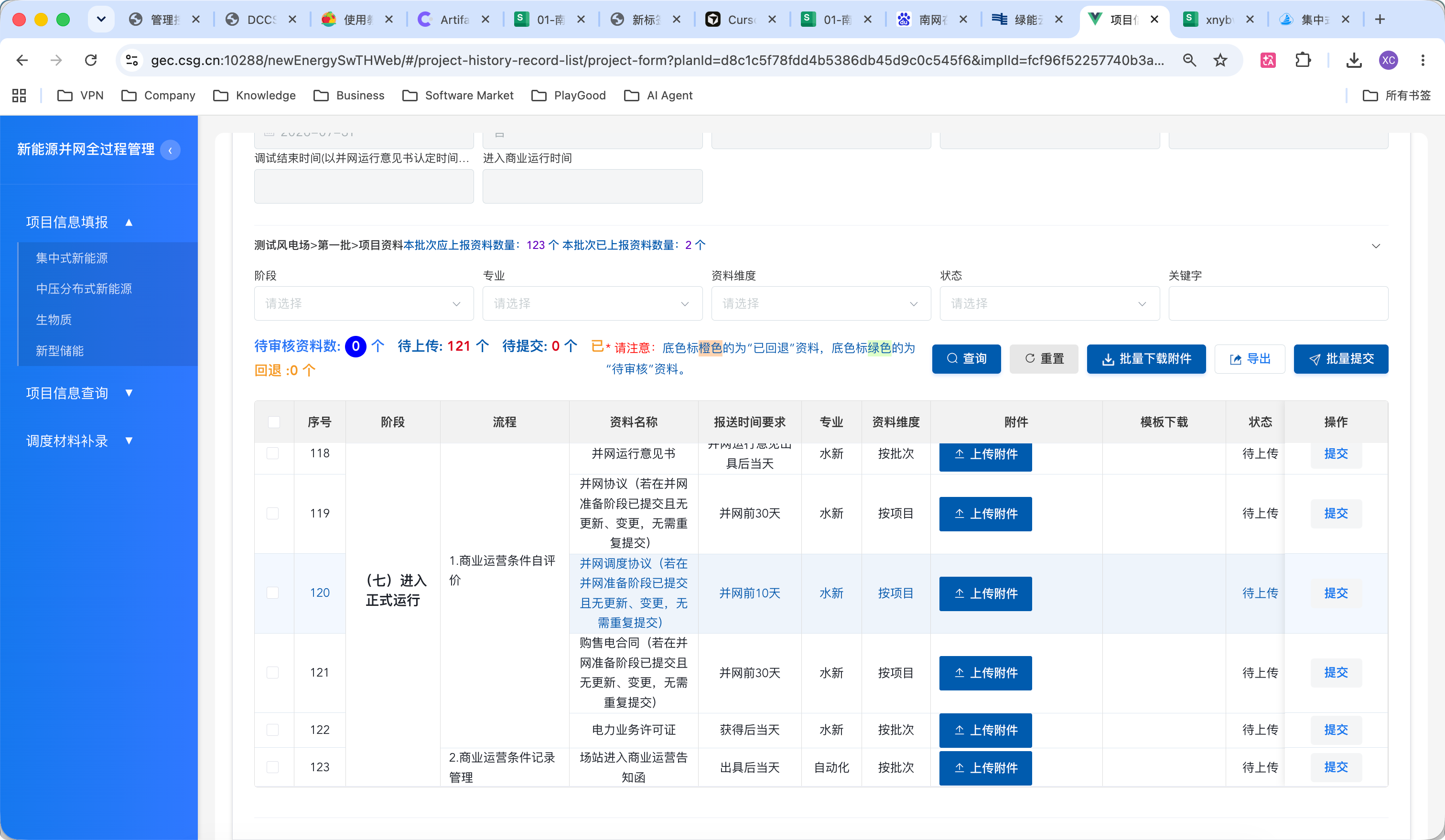This screenshot has height=840, width=1445.
Task: Check the checkbox for row 118
Action: pos(273,453)
